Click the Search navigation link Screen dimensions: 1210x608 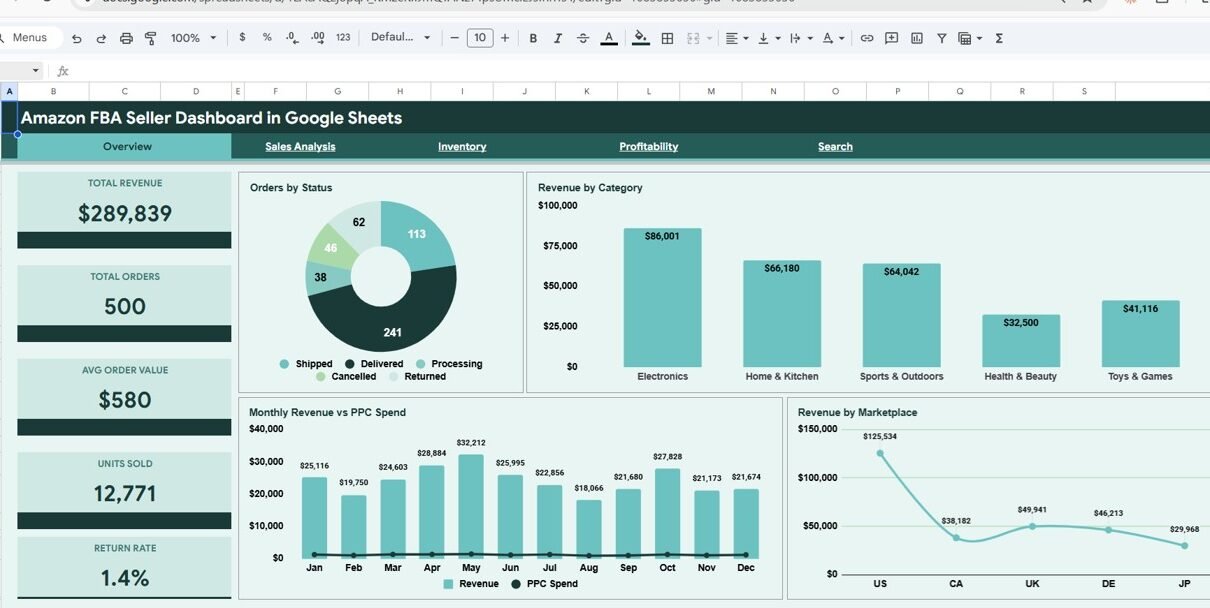click(x=835, y=147)
